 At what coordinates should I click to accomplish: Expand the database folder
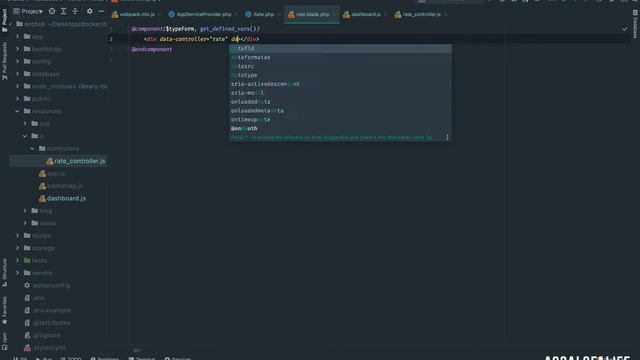click(18, 74)
